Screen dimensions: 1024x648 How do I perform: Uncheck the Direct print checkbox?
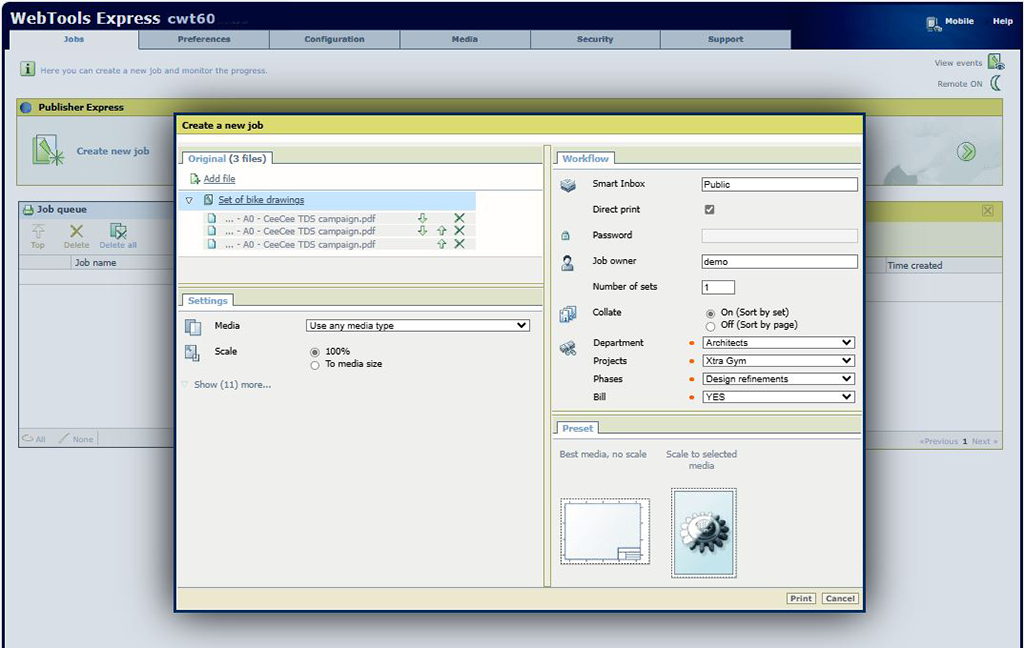(709, 210)
